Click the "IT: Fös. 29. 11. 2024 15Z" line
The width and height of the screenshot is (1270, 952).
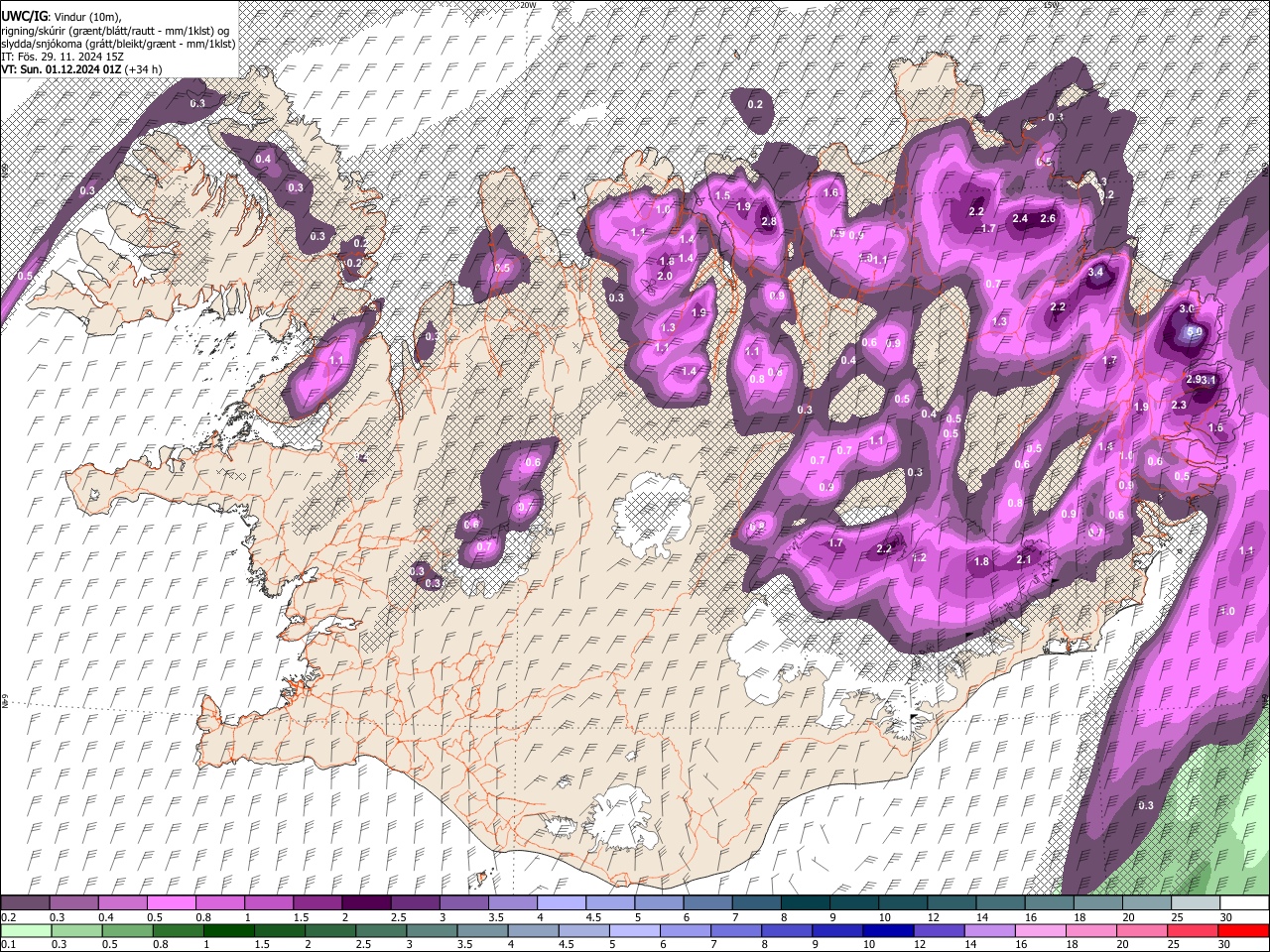click(63, 57)
